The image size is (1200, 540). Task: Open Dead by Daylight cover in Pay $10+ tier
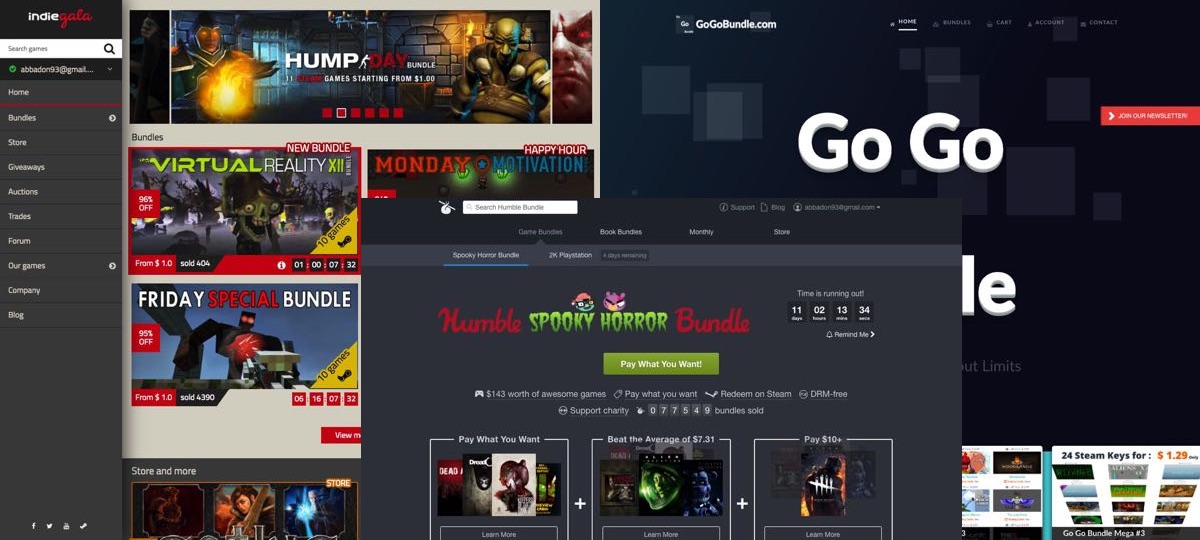[822, 484]
